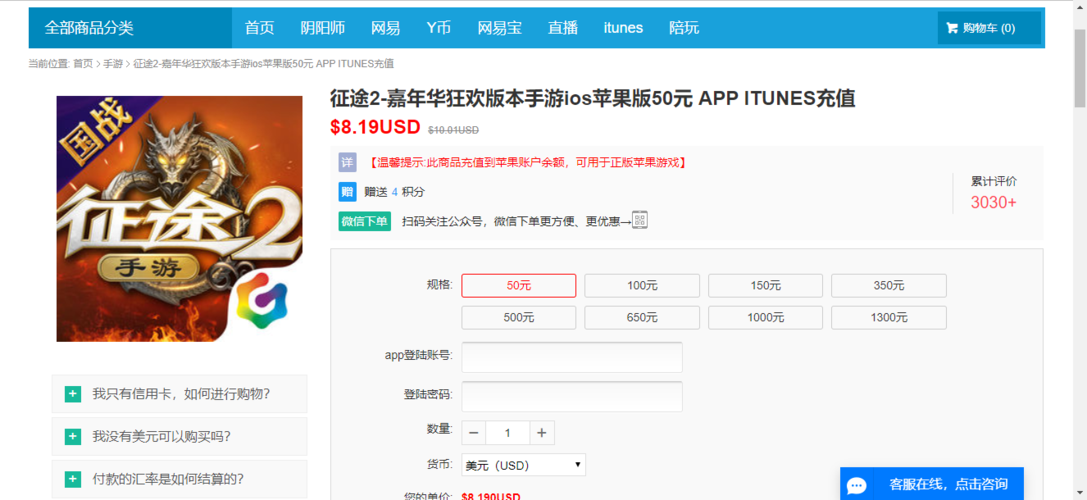The height and width of the screenshot is (500, 1087).
Task: Expand 我只有信用卡，如何进行购物 plus icon
Action: [73, 394]
